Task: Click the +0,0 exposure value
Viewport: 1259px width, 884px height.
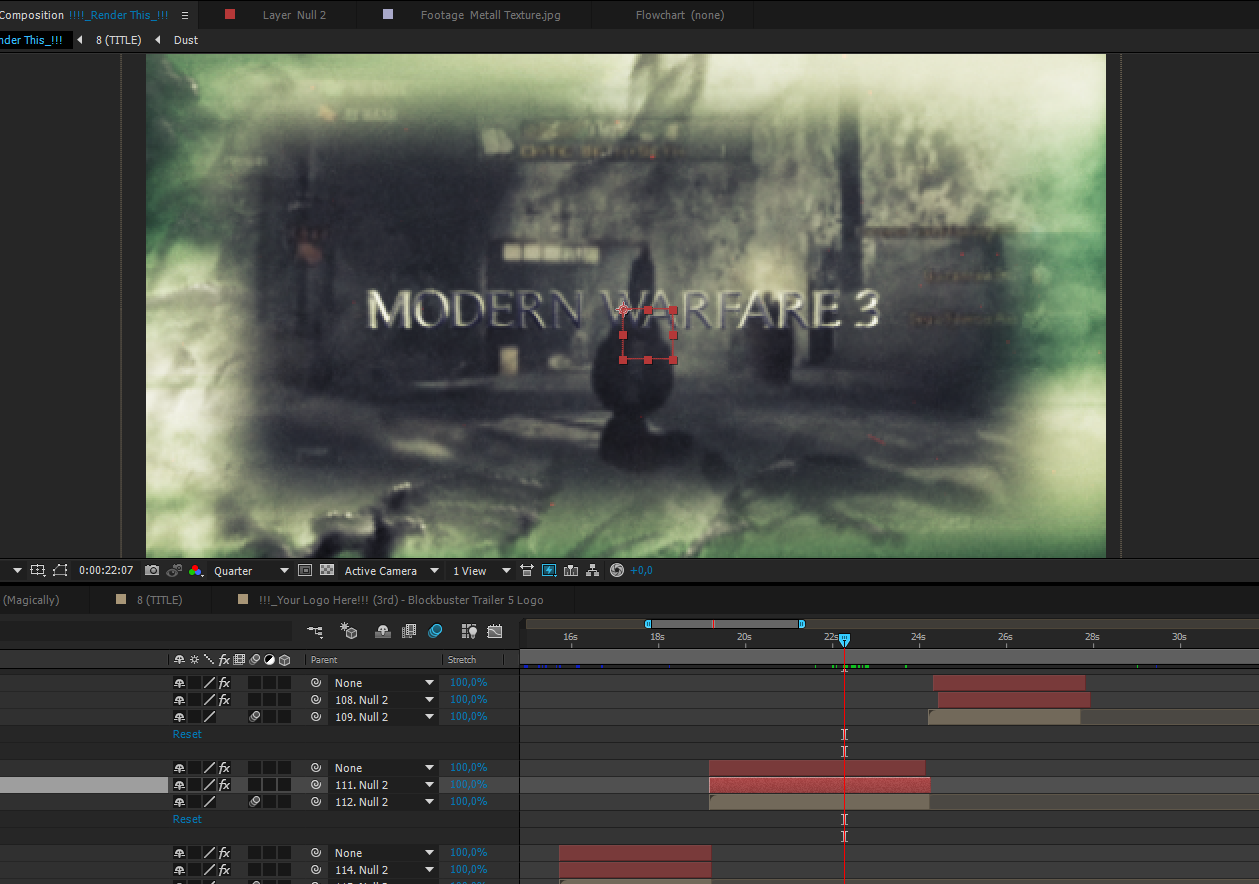Action: tap(641, 571)
